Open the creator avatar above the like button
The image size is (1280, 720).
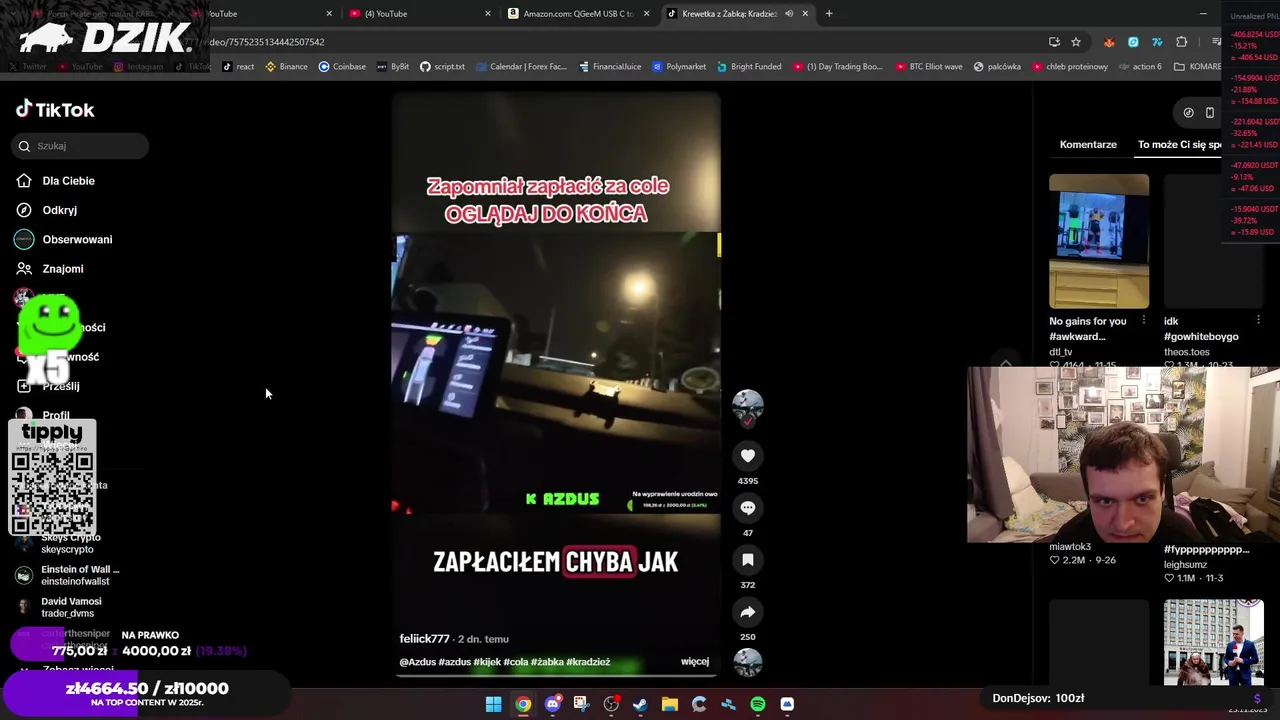pyautogui.click(x=747, y=406)
